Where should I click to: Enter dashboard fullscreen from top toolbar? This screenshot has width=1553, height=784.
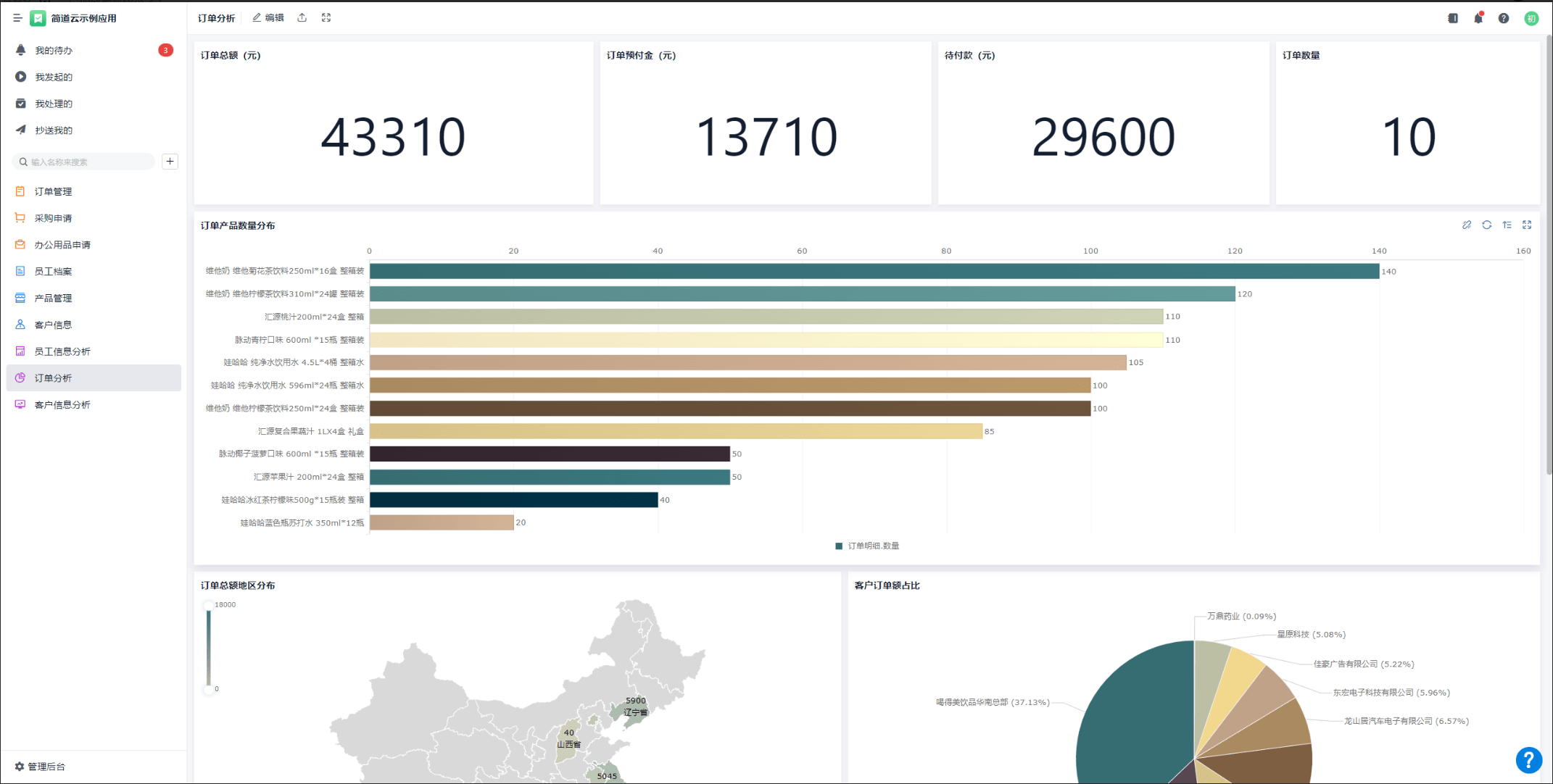[x=326, y=18]
